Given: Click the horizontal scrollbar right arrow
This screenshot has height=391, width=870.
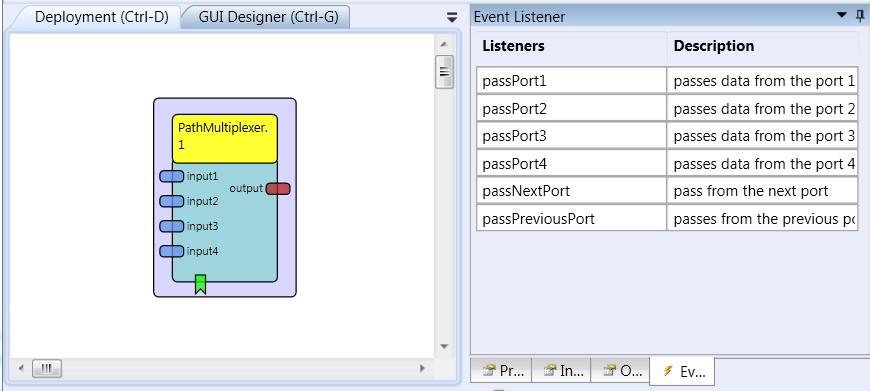Looking at the screenshot, I should point(422,368).
